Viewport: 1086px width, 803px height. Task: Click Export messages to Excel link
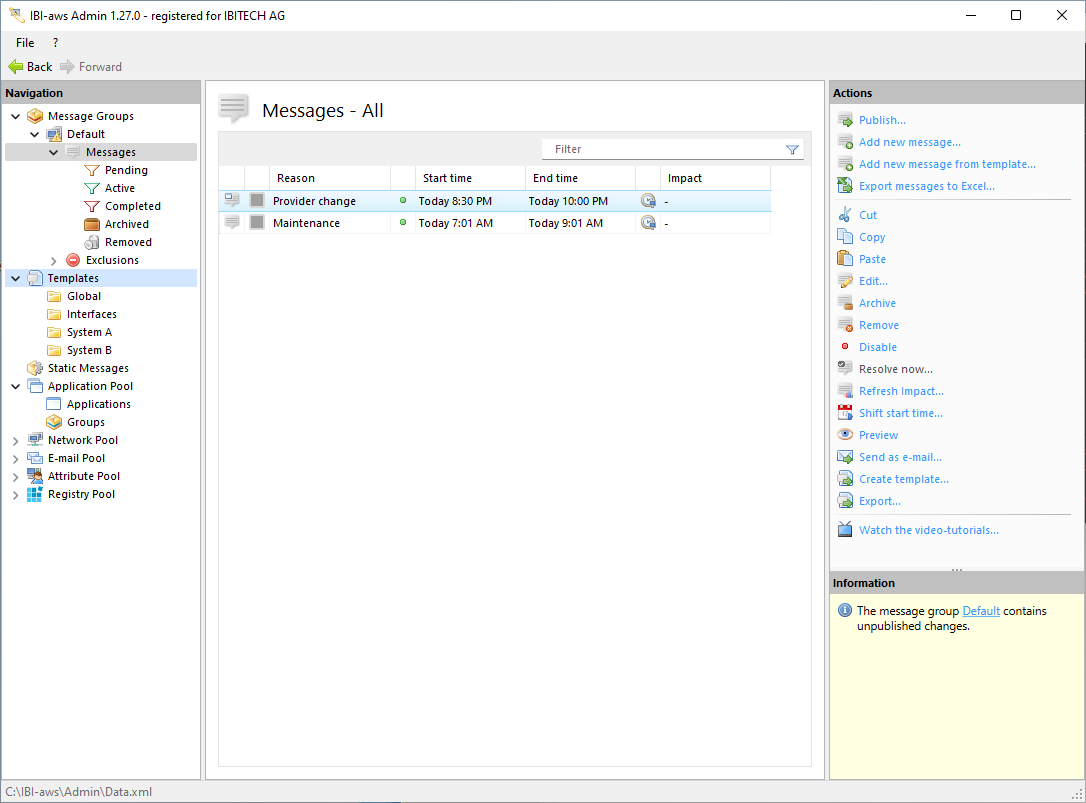(x=926, y=186)
